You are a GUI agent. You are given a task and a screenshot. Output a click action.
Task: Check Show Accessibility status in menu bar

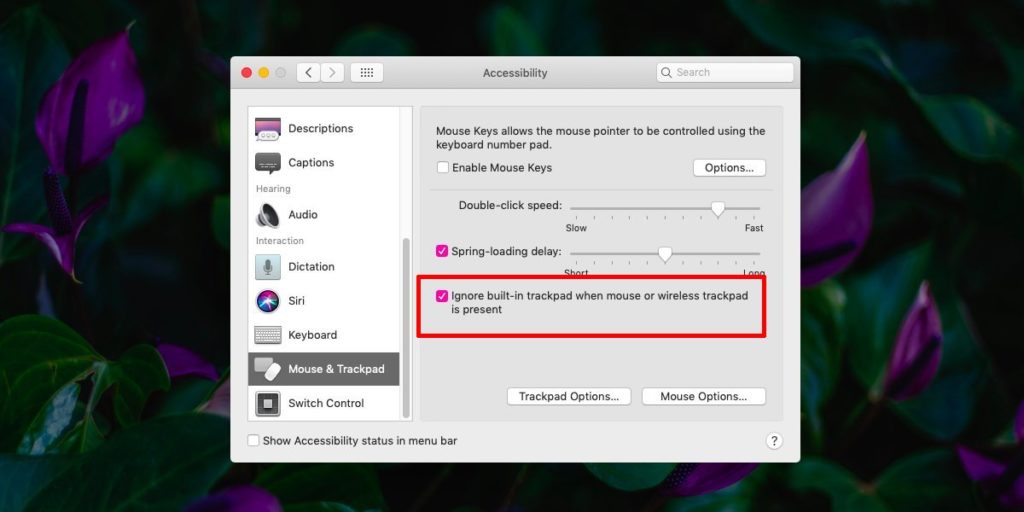click(x=253, y=441)
